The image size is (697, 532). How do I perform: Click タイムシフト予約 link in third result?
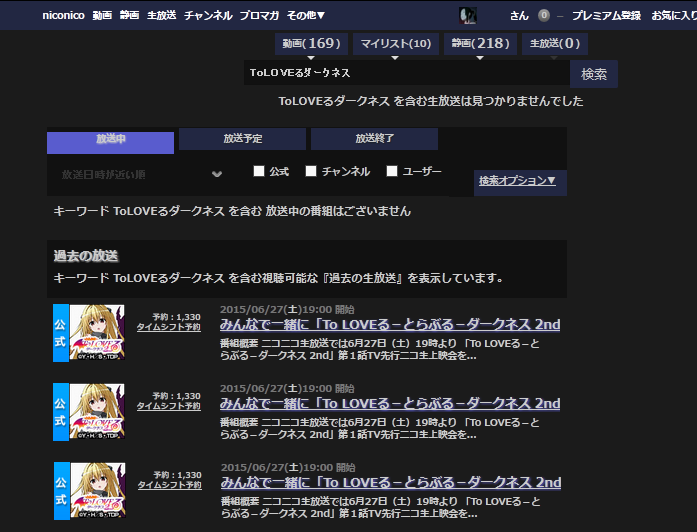click(169, 485)
